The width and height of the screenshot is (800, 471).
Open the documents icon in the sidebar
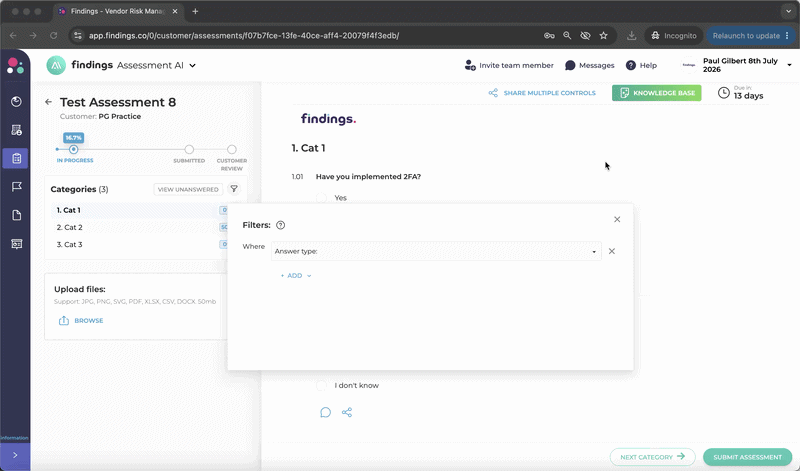point(16,215)
